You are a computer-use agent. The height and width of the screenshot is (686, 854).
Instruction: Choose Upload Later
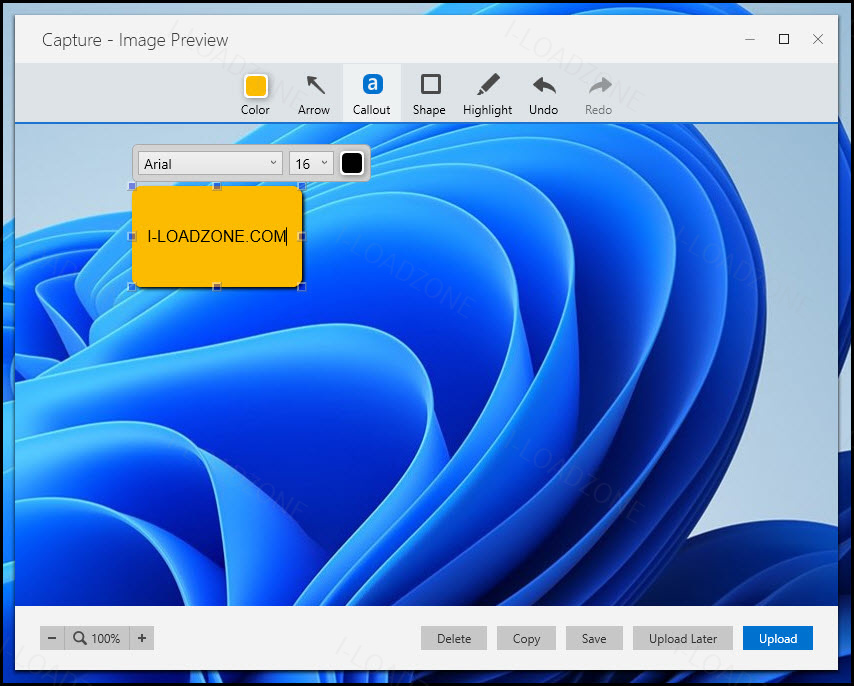tap(682, 638)
